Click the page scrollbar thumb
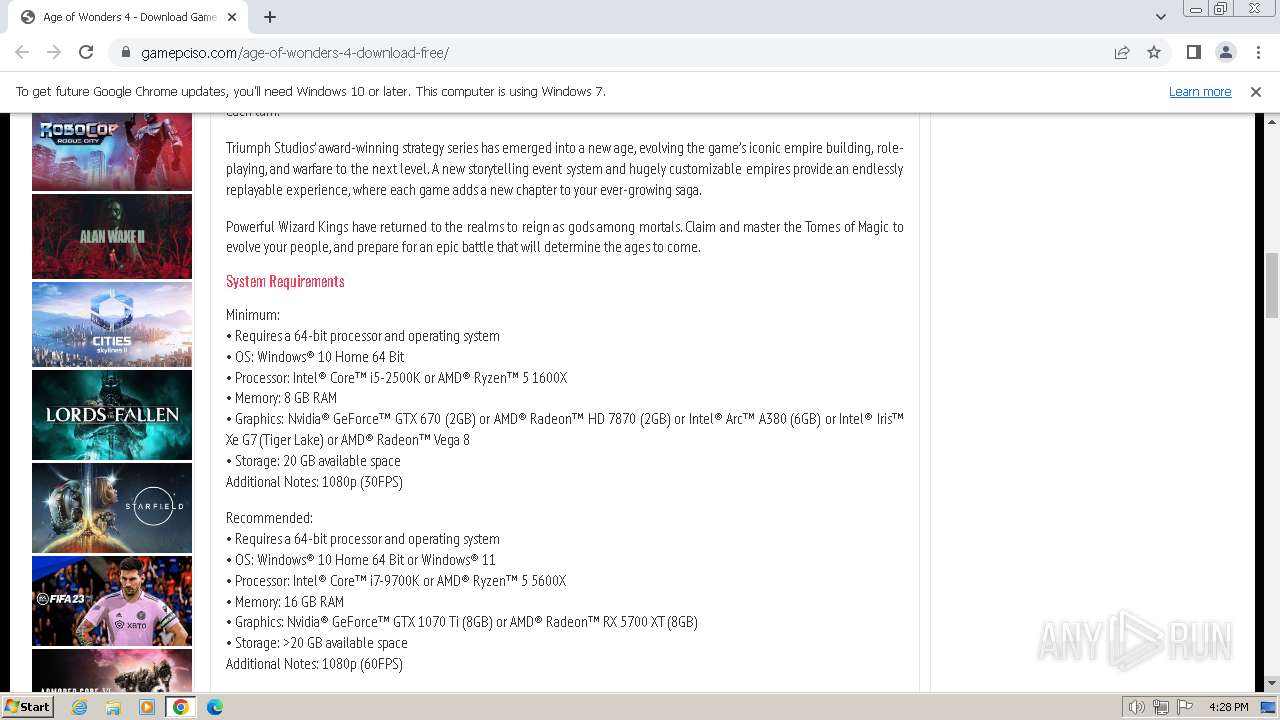 coord(1271,285)
